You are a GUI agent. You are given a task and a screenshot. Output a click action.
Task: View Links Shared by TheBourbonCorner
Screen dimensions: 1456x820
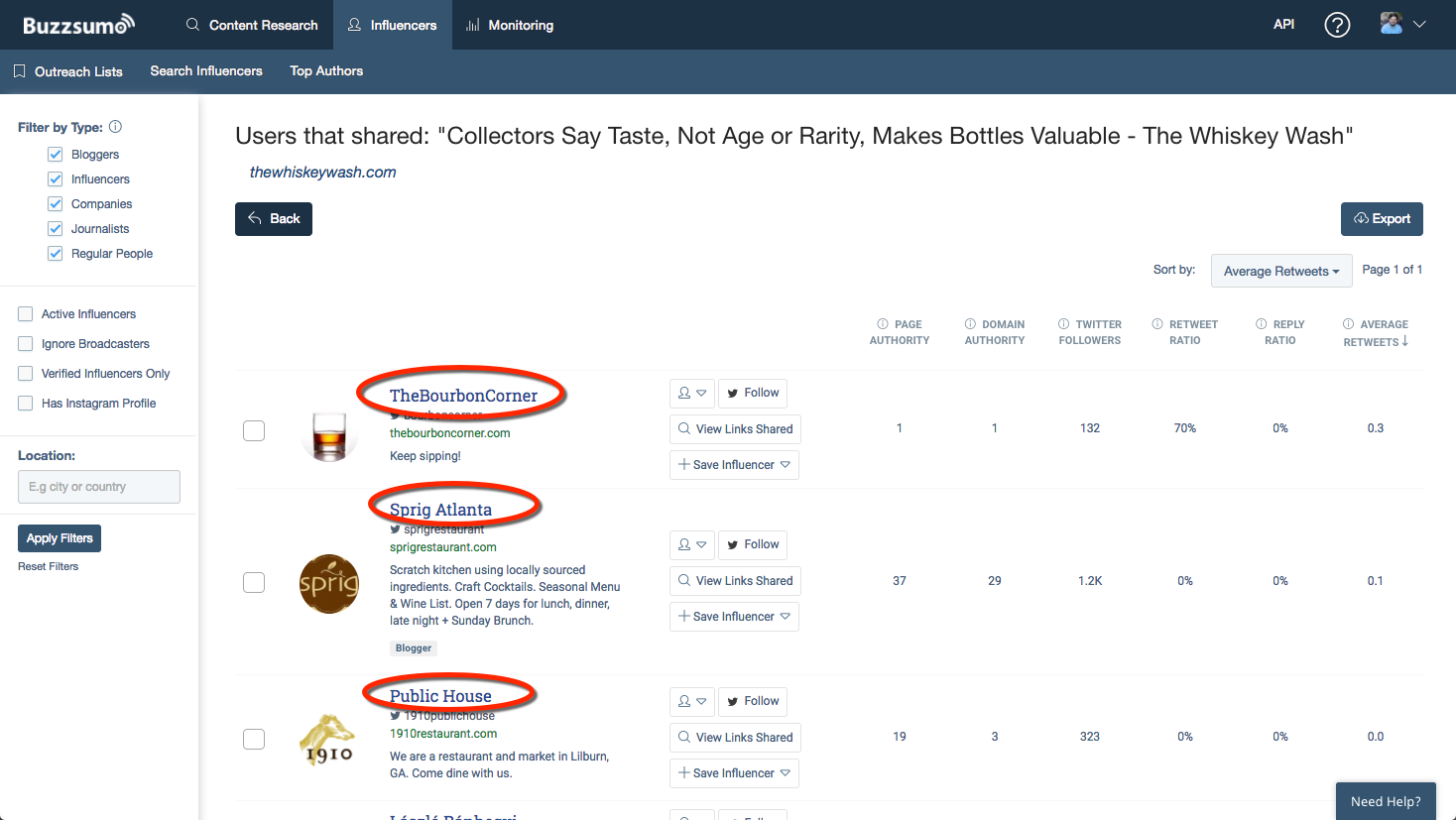click(735, 429)
